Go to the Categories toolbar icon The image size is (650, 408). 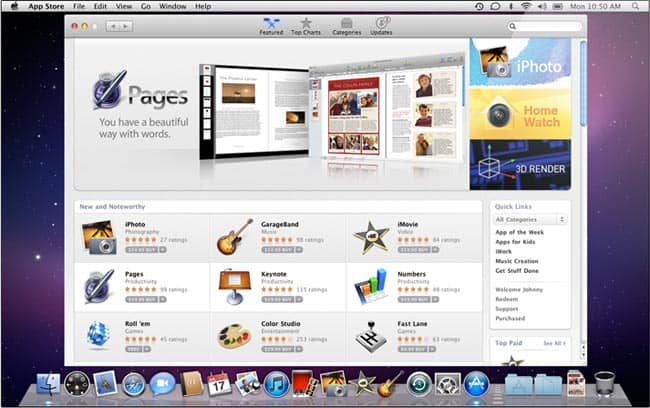(346, 24)
